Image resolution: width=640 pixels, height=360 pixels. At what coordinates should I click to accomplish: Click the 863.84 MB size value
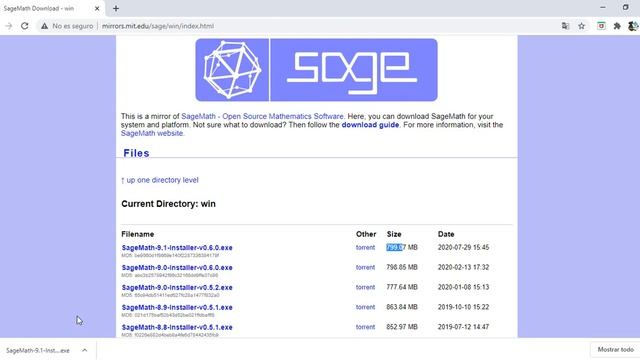coord(402,307)
